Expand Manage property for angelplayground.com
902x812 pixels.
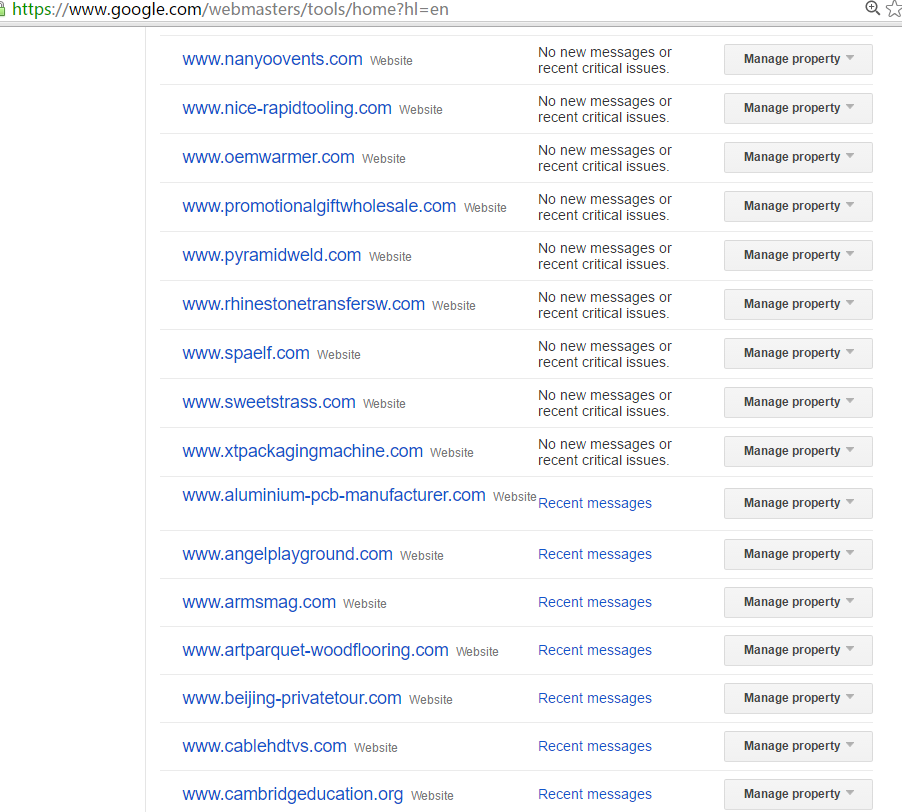click(798, 554)
